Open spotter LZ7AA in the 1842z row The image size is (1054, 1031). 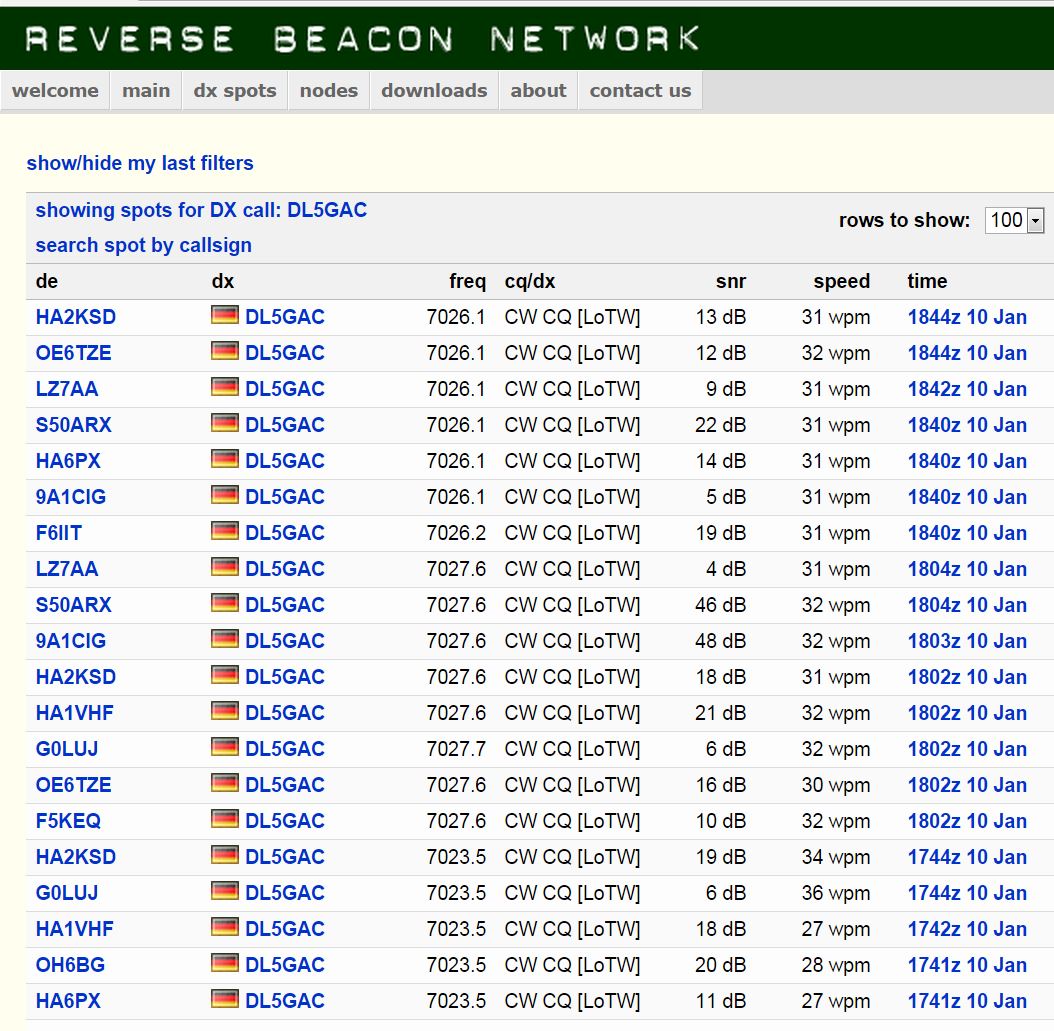click(x=67, y=389)
